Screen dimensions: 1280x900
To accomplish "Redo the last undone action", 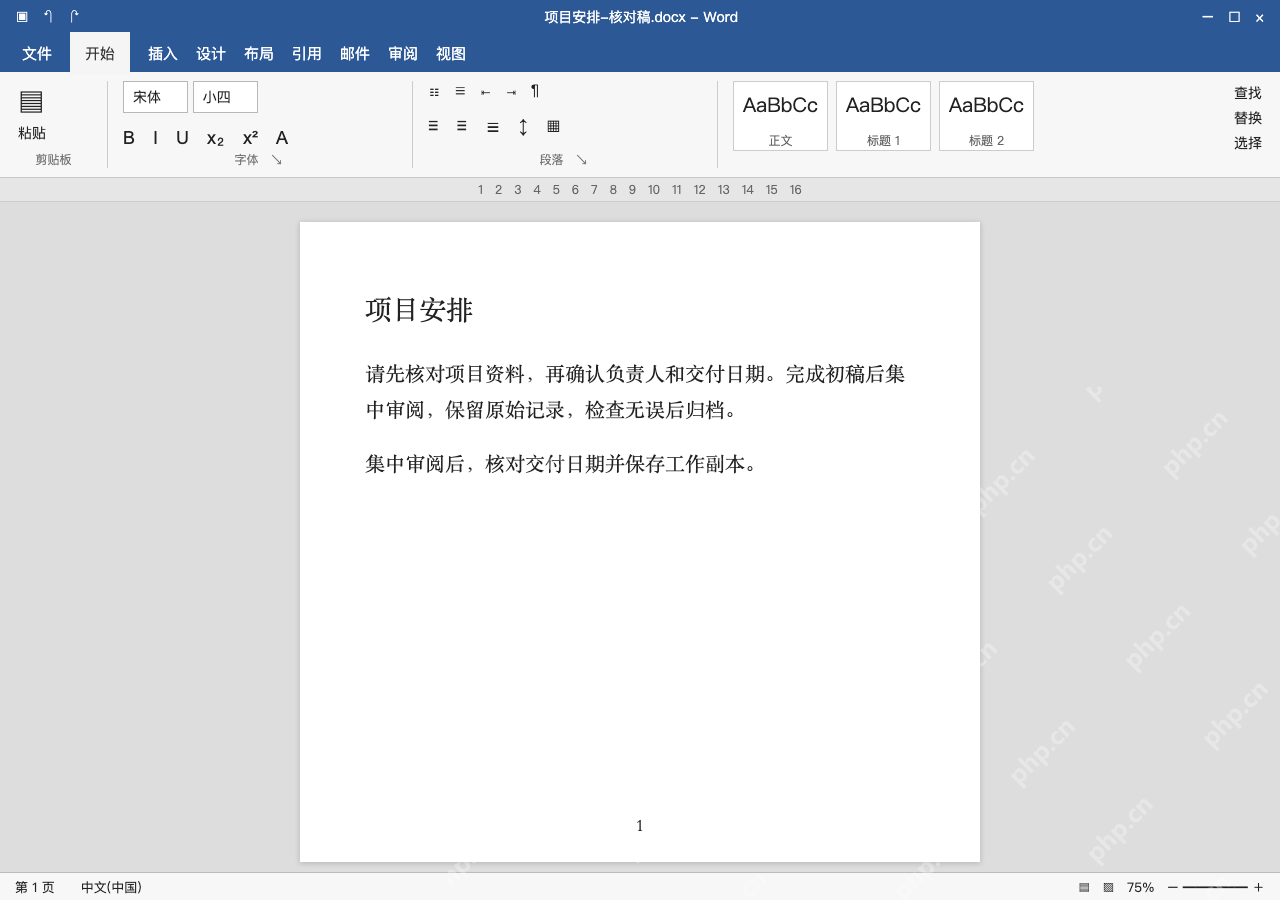I will (74, 16).
